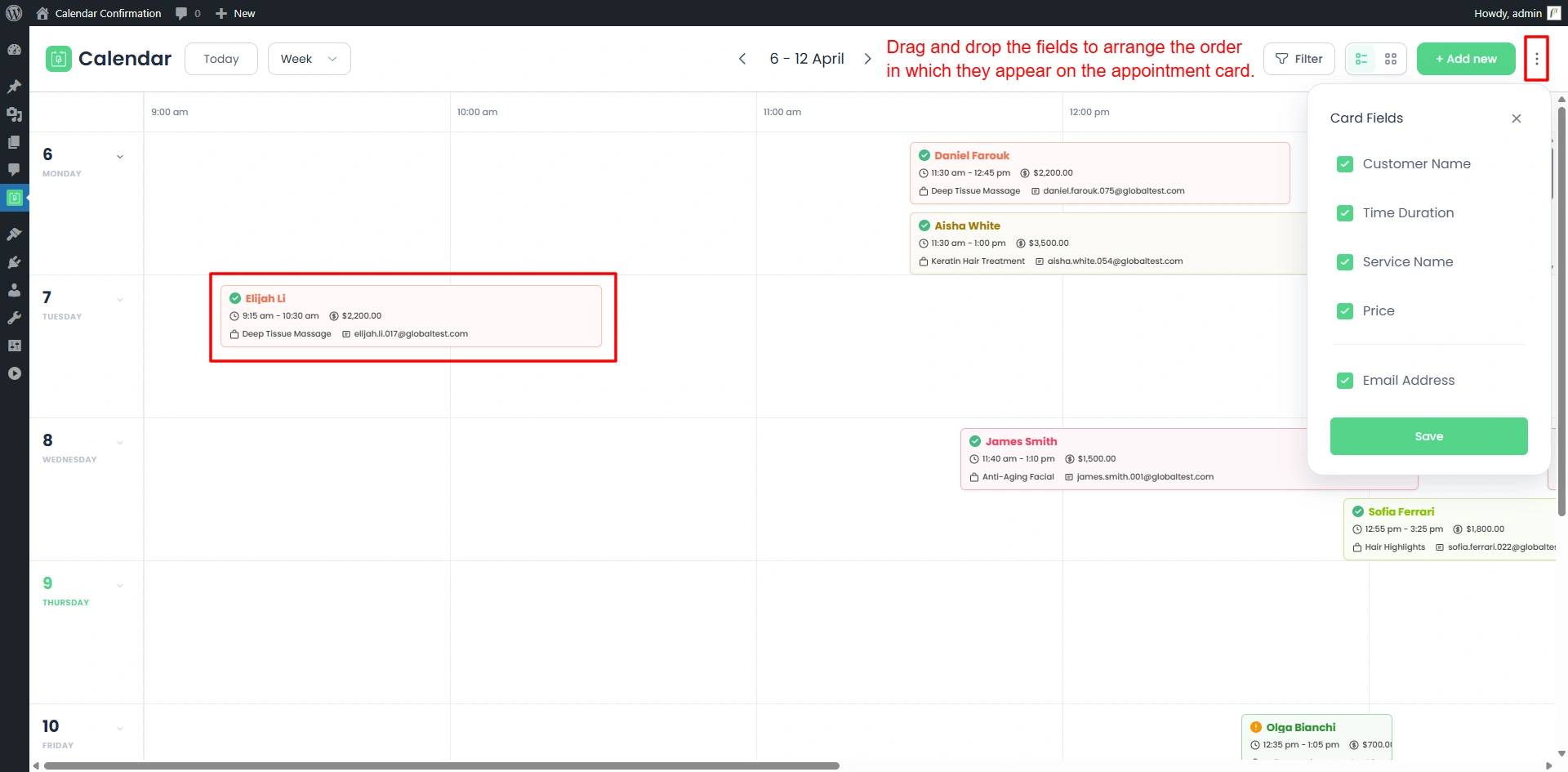
Task: Disable the Price card field
Action: pos(1345,311)
